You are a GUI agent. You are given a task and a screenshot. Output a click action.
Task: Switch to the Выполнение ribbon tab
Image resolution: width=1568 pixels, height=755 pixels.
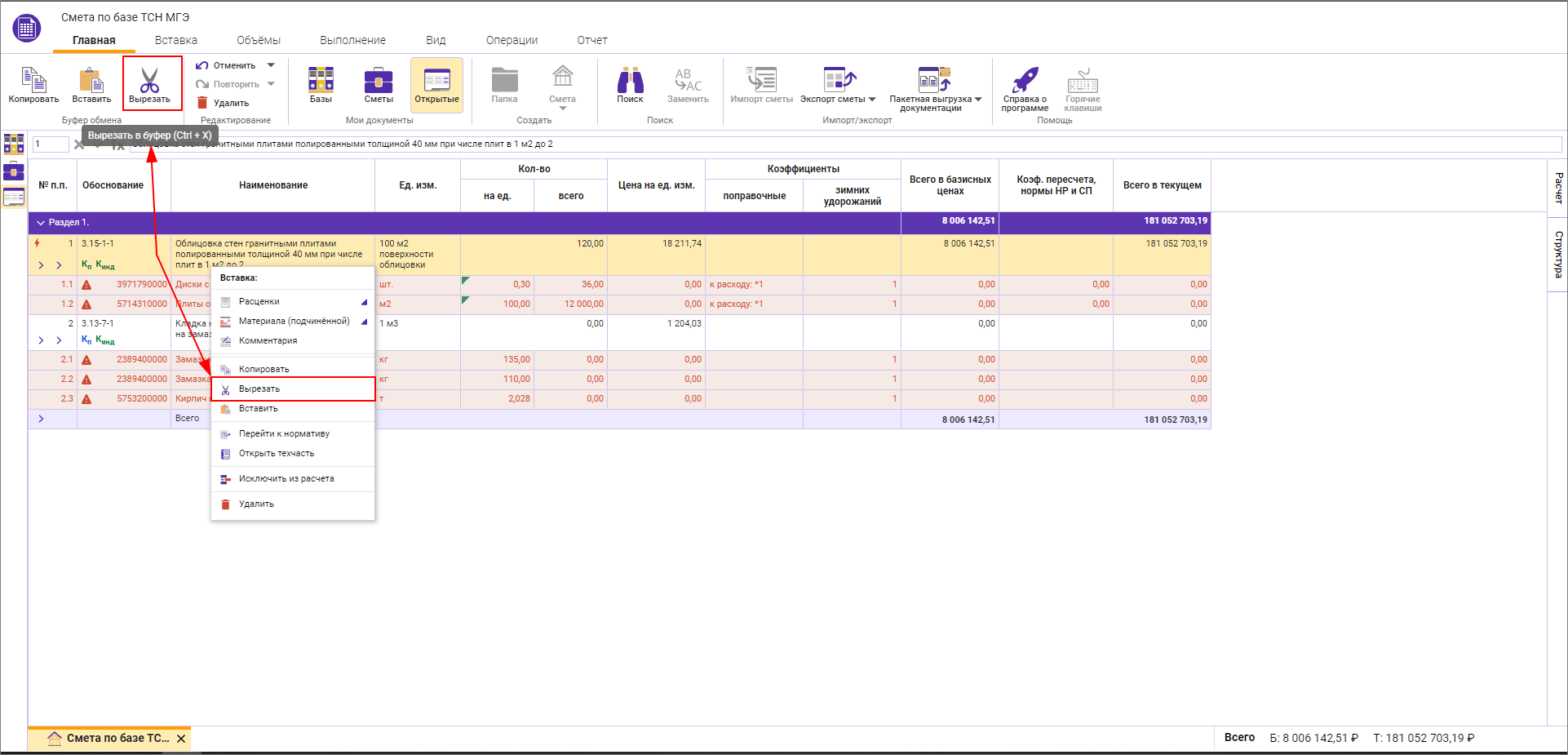(x=353, y=40)
